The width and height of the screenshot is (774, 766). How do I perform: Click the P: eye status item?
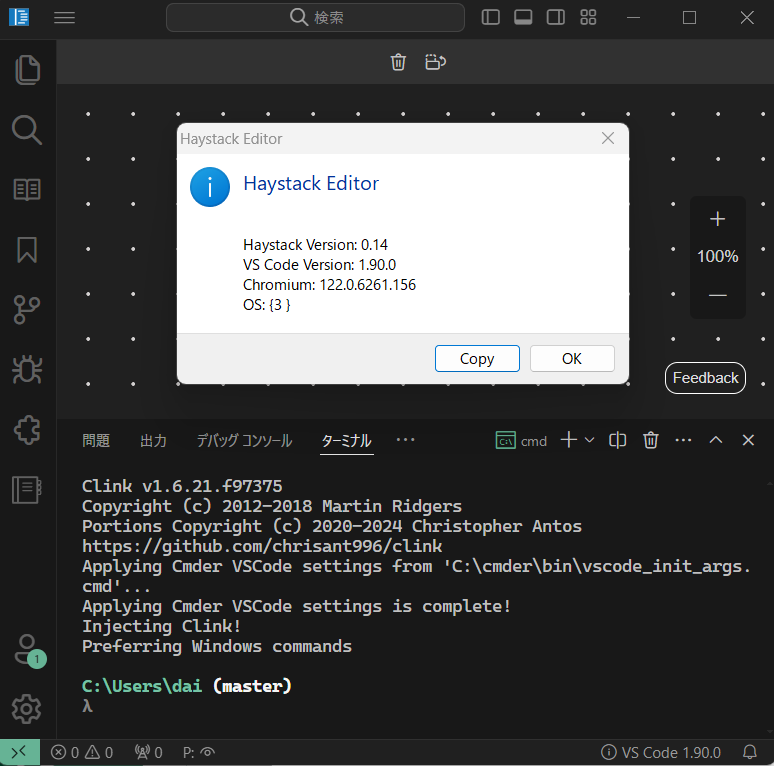click(x=199, y=752)
